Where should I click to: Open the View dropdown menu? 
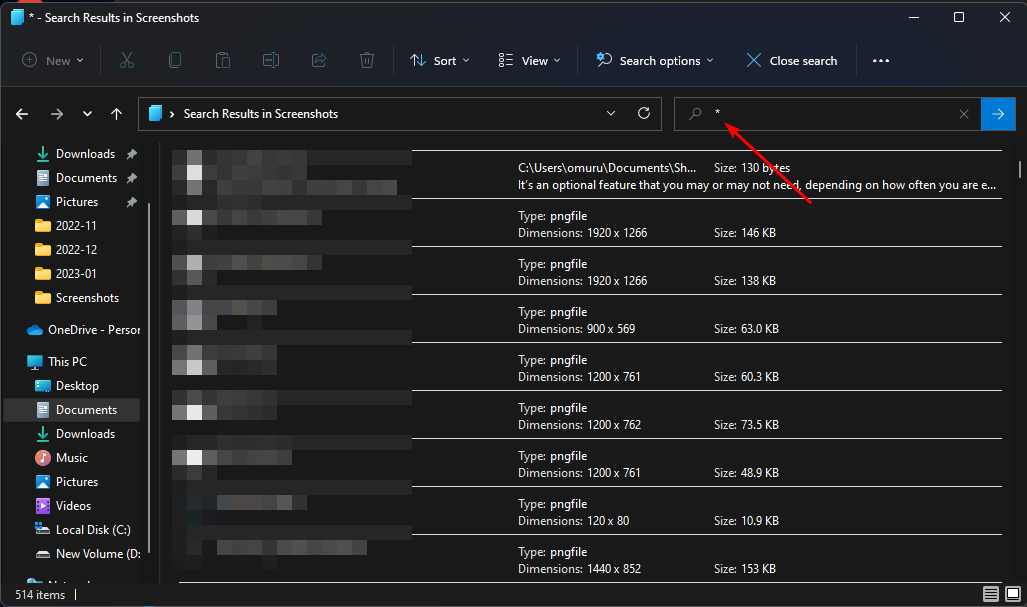click(530, 61)
